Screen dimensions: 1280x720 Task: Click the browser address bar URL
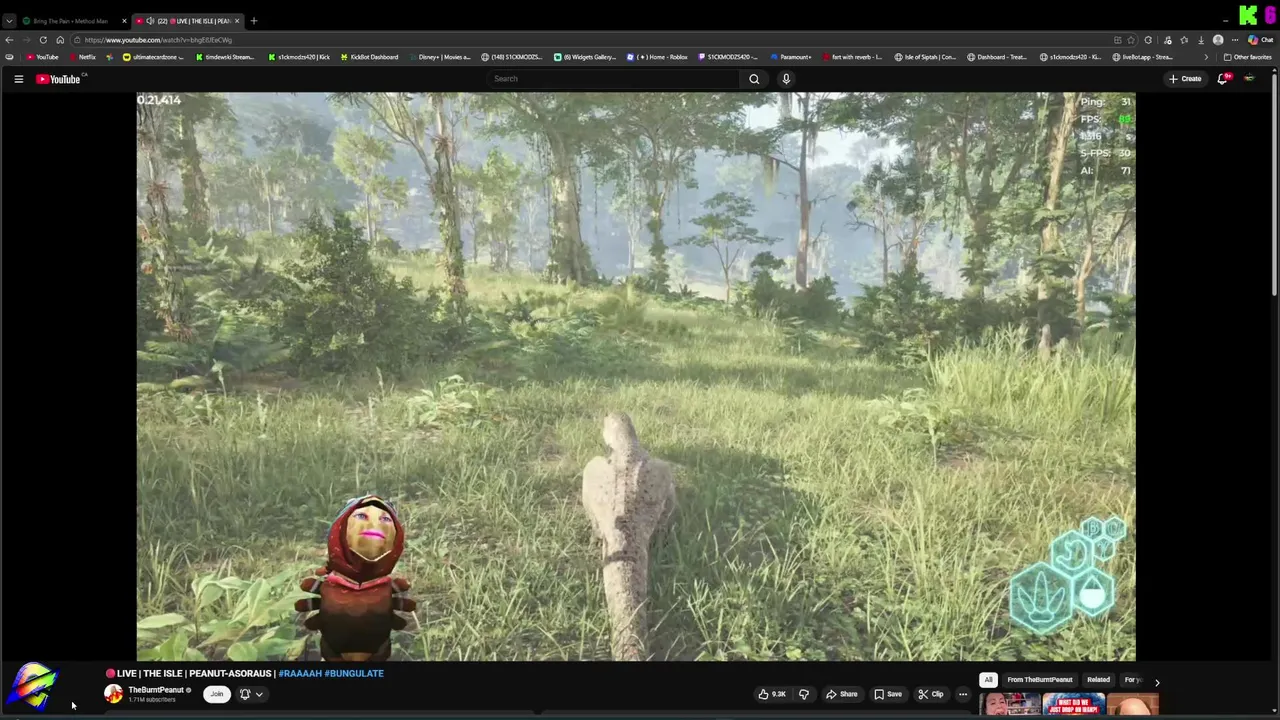(x=158, y=40)
